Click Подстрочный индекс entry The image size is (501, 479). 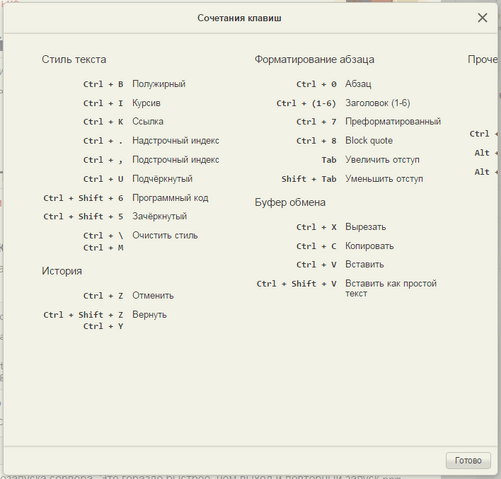176,160
